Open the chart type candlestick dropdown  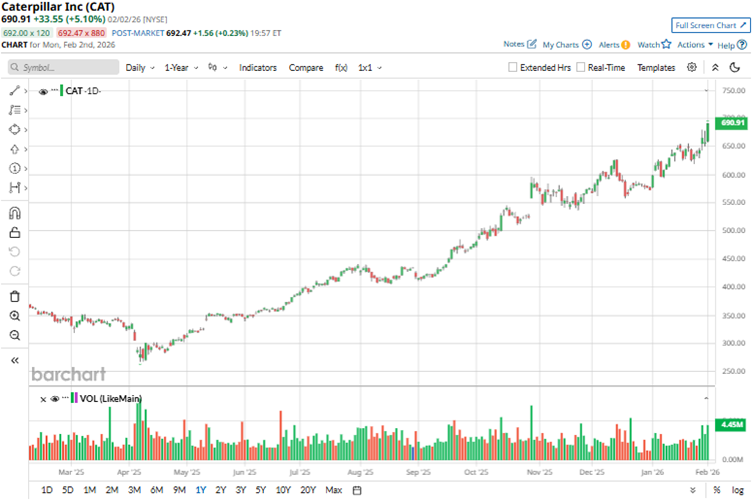click(x=217, y=68)
